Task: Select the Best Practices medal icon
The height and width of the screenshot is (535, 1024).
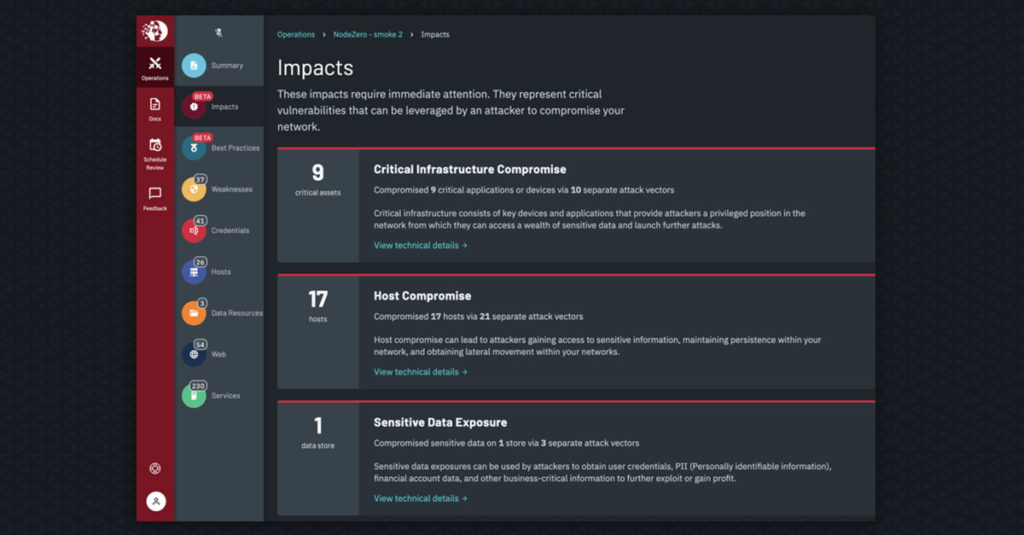Action: click(193, 148)
